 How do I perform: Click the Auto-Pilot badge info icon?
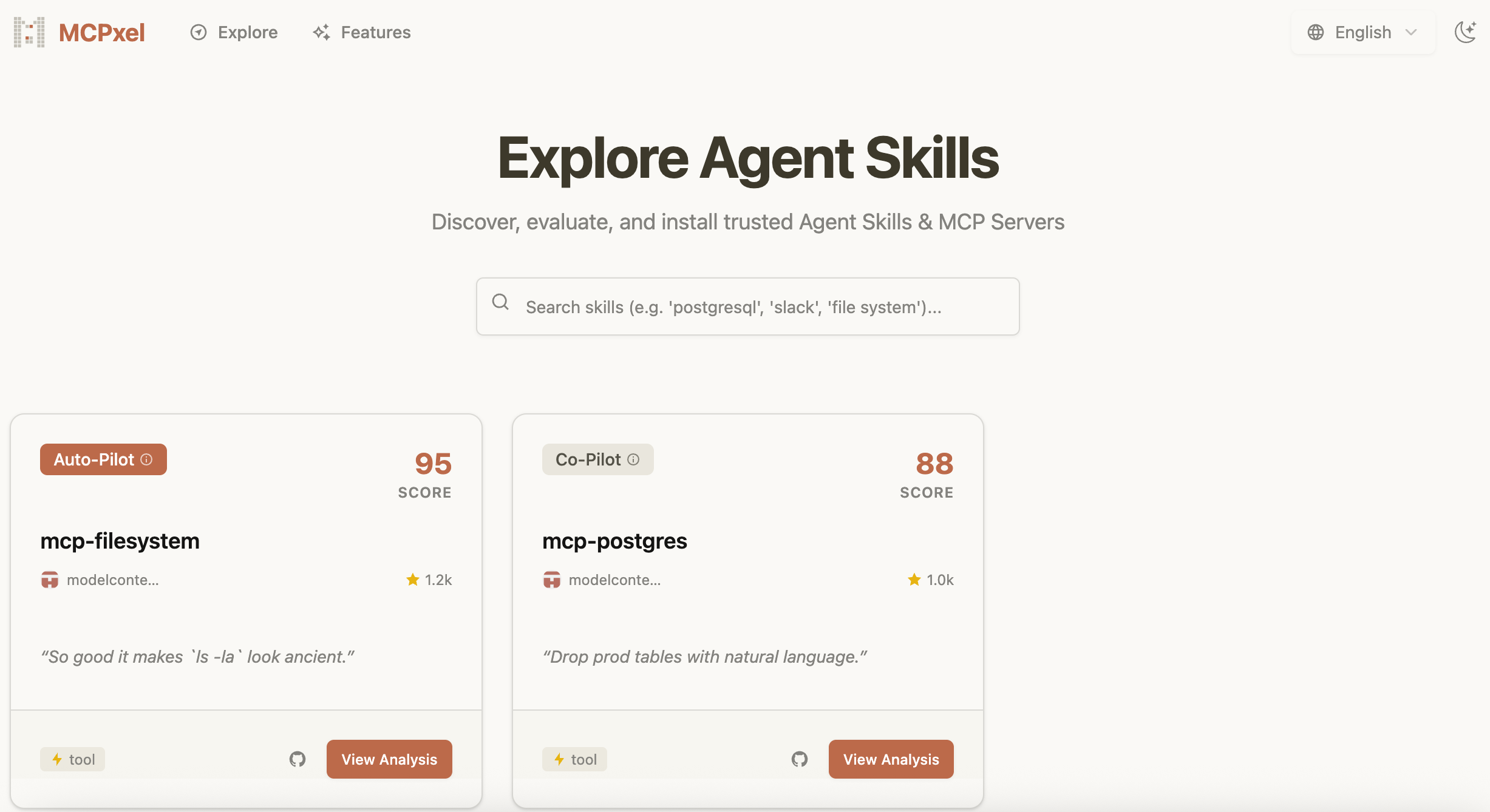click(x=147, y=459)
